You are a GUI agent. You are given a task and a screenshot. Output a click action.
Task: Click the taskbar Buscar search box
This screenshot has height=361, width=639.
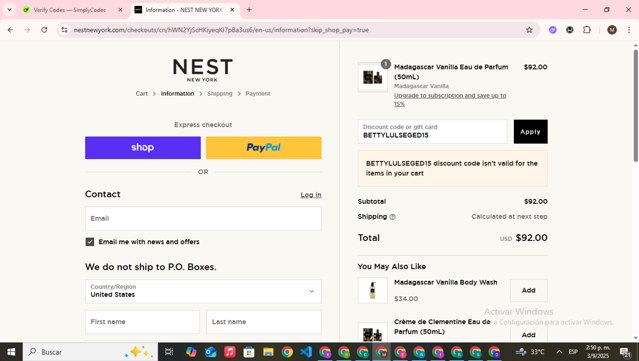tap(90, 352)
